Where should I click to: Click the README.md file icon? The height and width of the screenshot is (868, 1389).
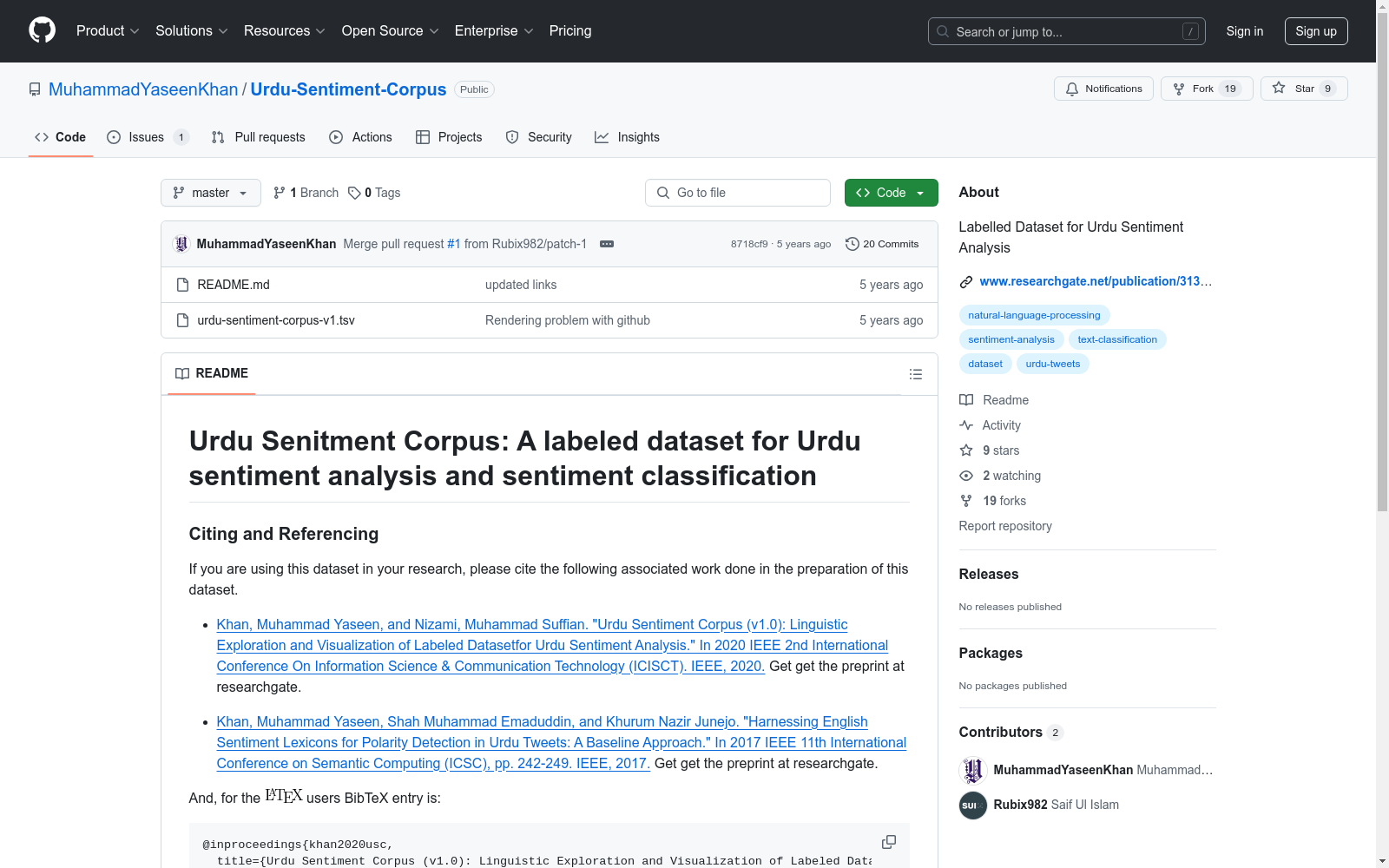coord(182,285)
